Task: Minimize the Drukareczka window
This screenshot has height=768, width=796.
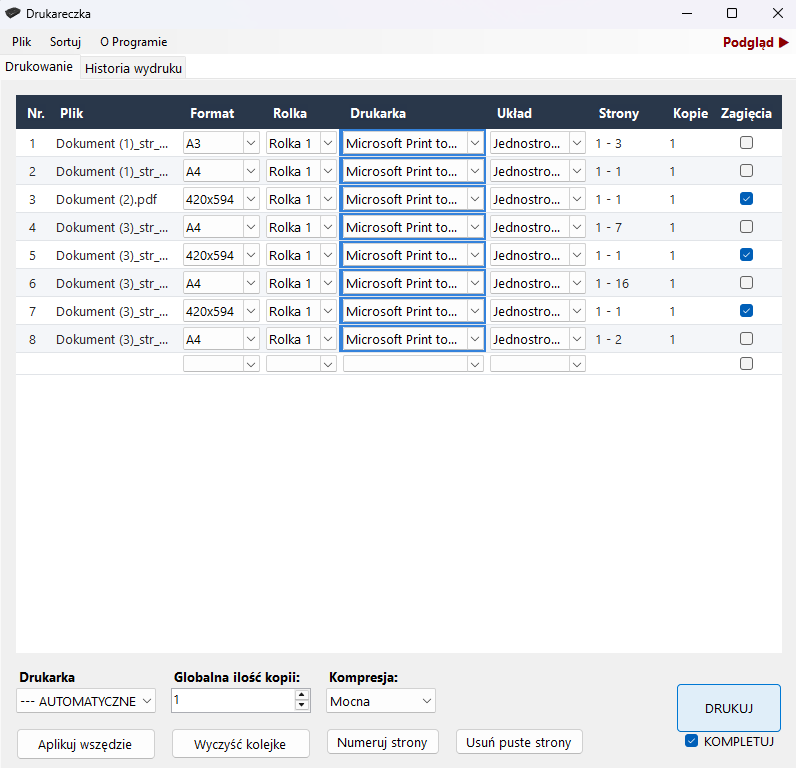Action: [x=687, y=13]
